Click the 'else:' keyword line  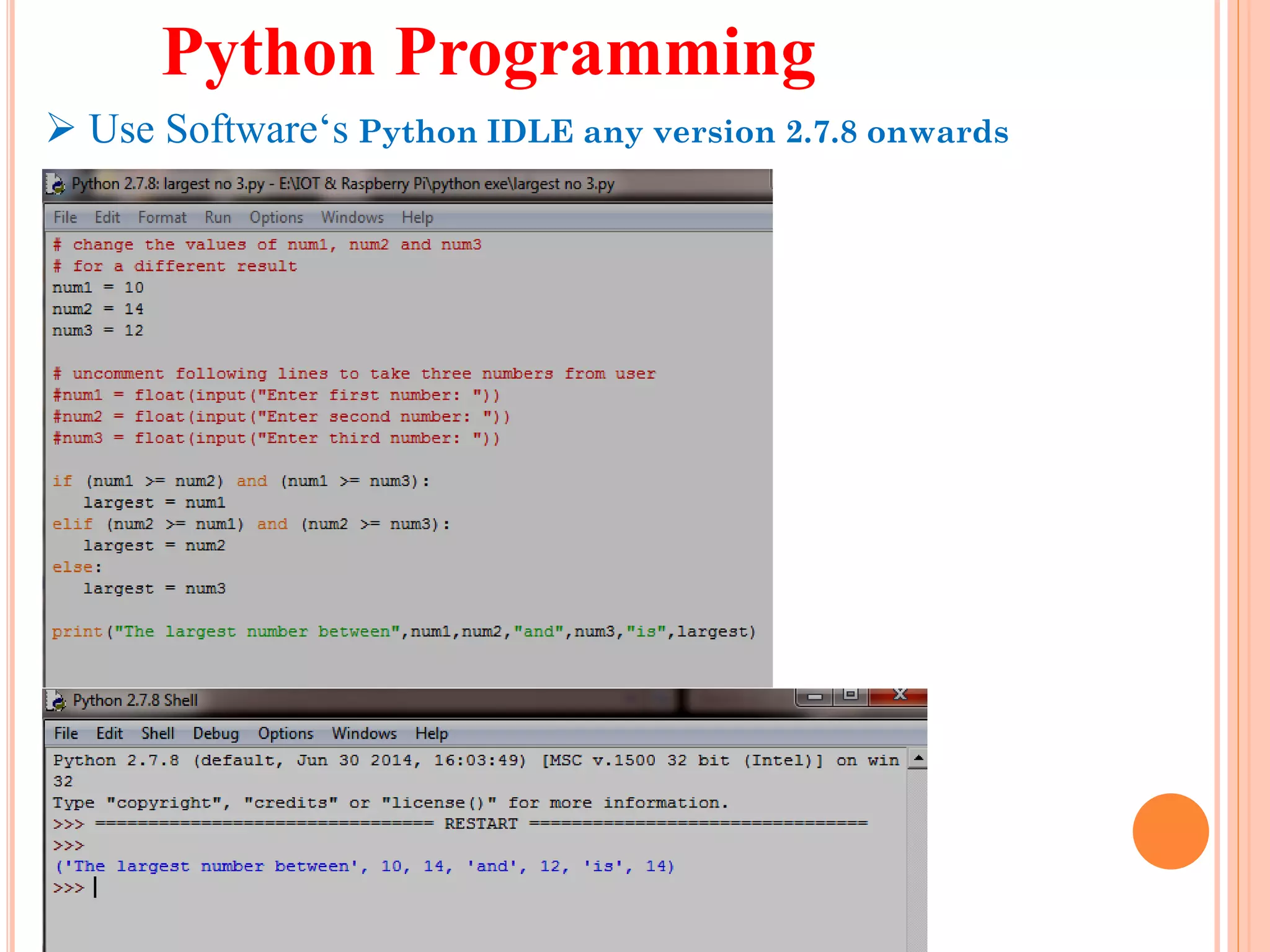pyautogui.click(x=77, y=567)
